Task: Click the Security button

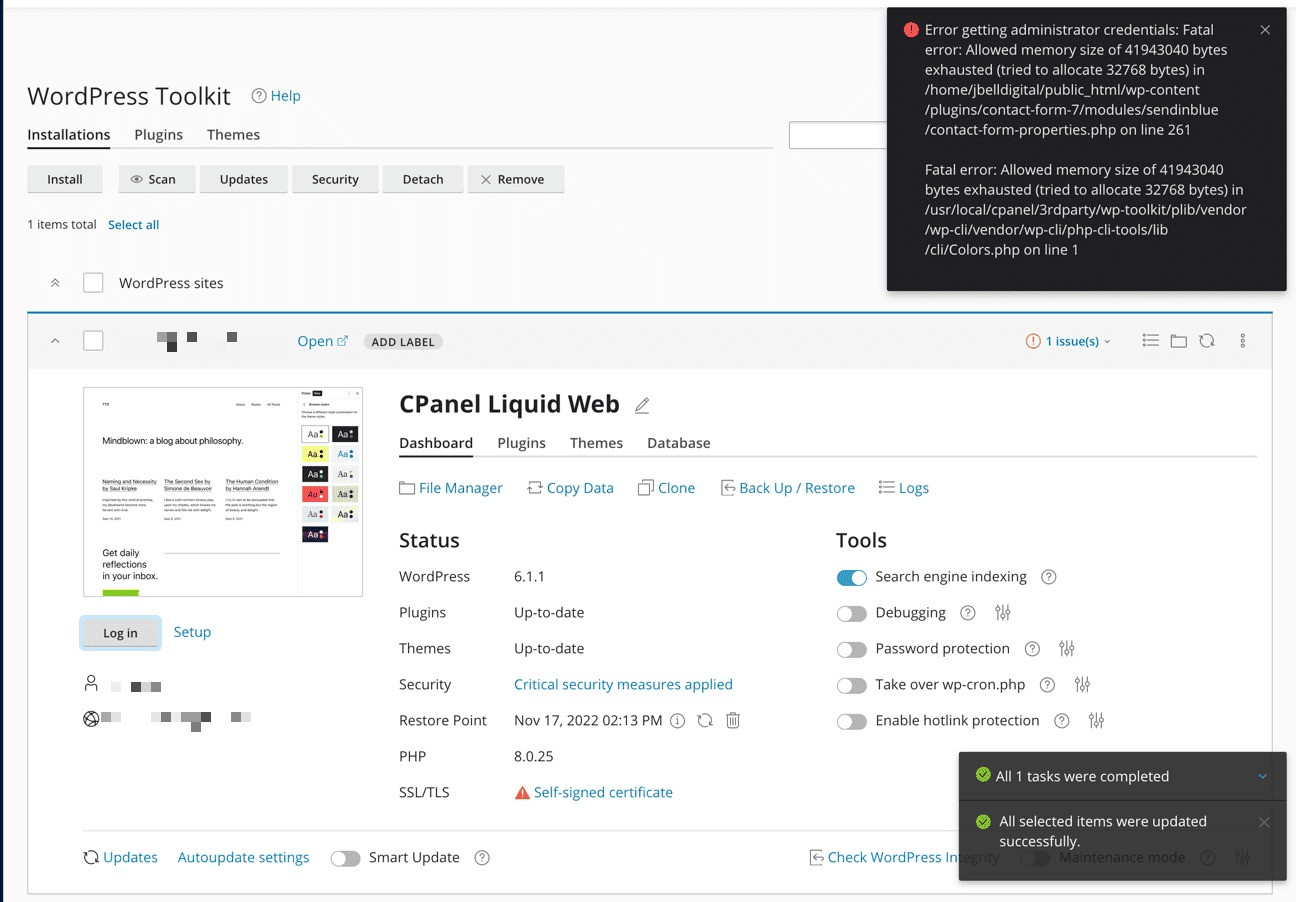Action: click(x=335, y=179)
